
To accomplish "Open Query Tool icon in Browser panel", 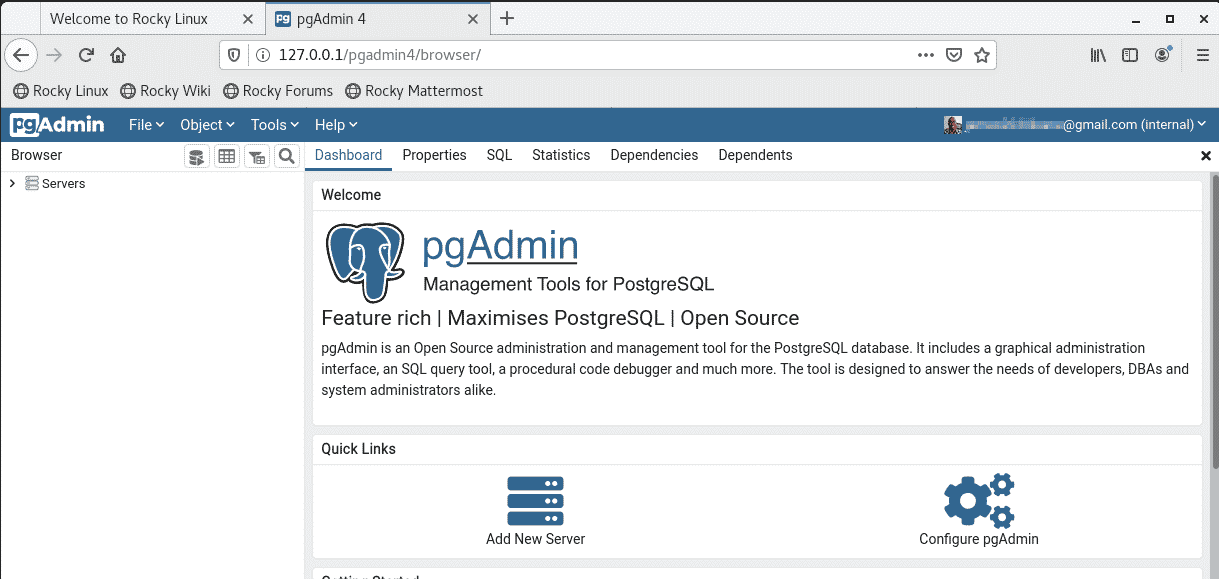I will point(197,156).
